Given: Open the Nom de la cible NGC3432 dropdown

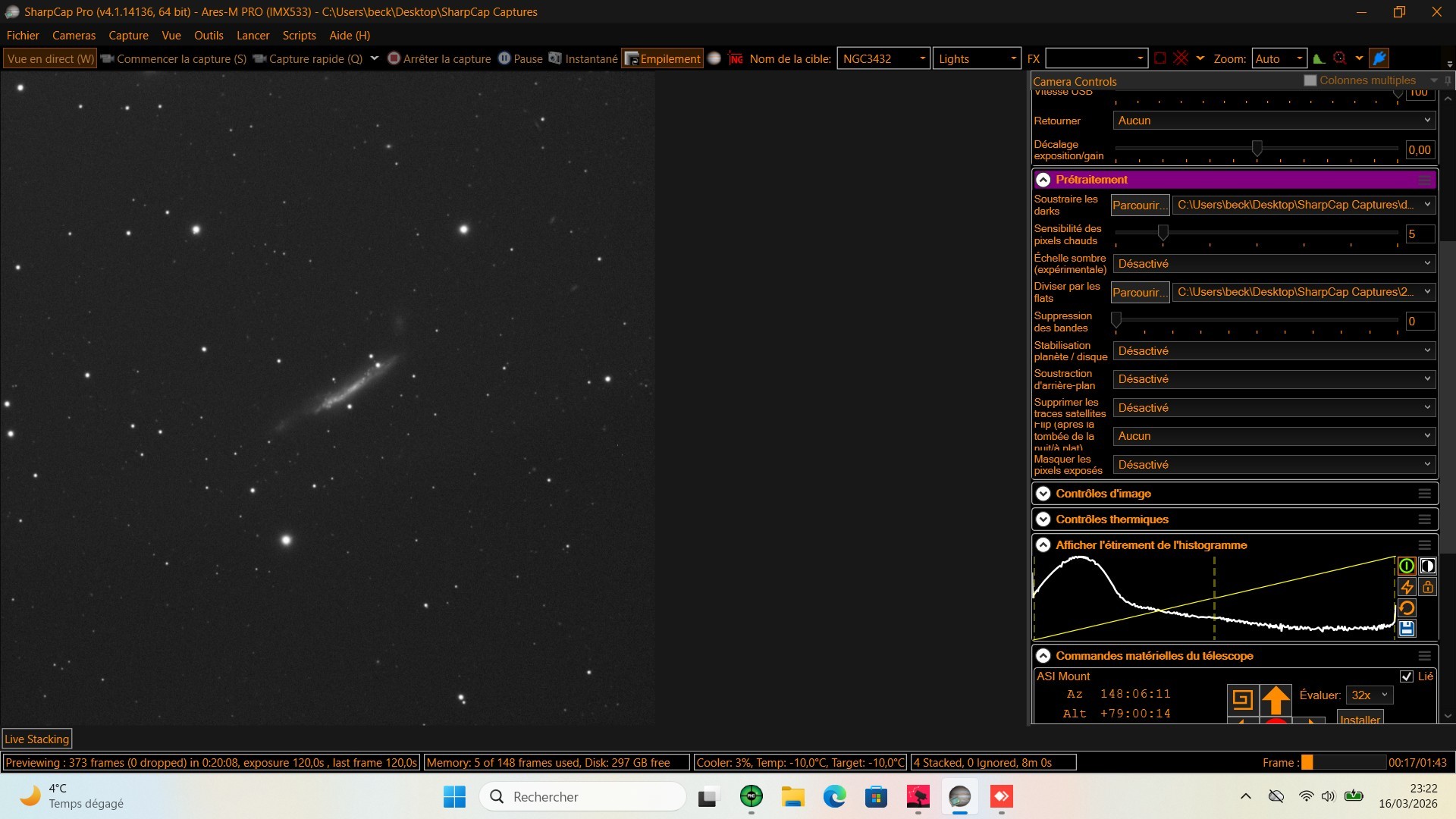Looking at the screenshot, I should pyautogui.click(x=883, y=58).
